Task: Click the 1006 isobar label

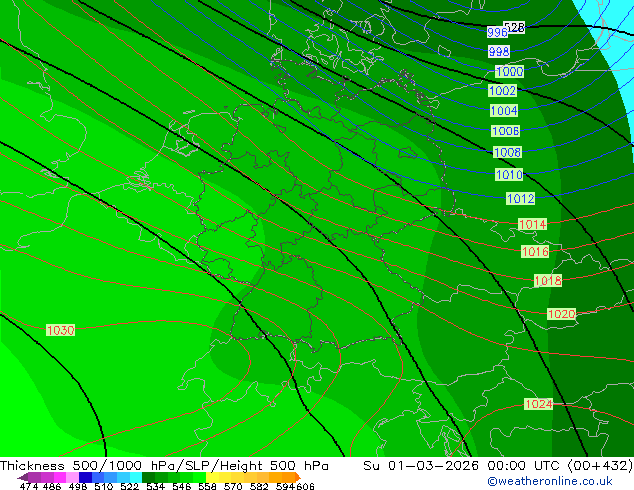Action: point(505,131)
